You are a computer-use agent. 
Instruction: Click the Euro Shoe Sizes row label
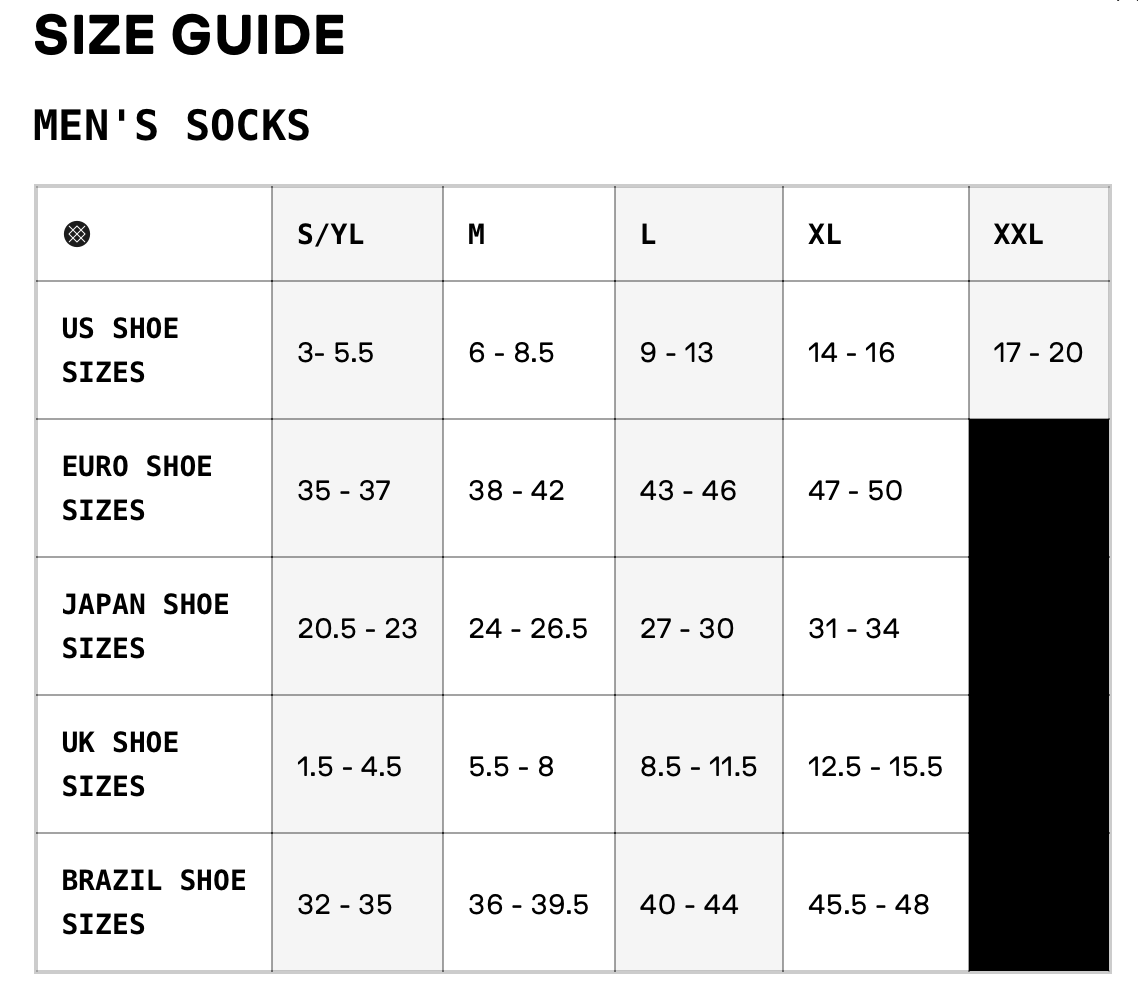pyautogui.click(x=137, y=488)
